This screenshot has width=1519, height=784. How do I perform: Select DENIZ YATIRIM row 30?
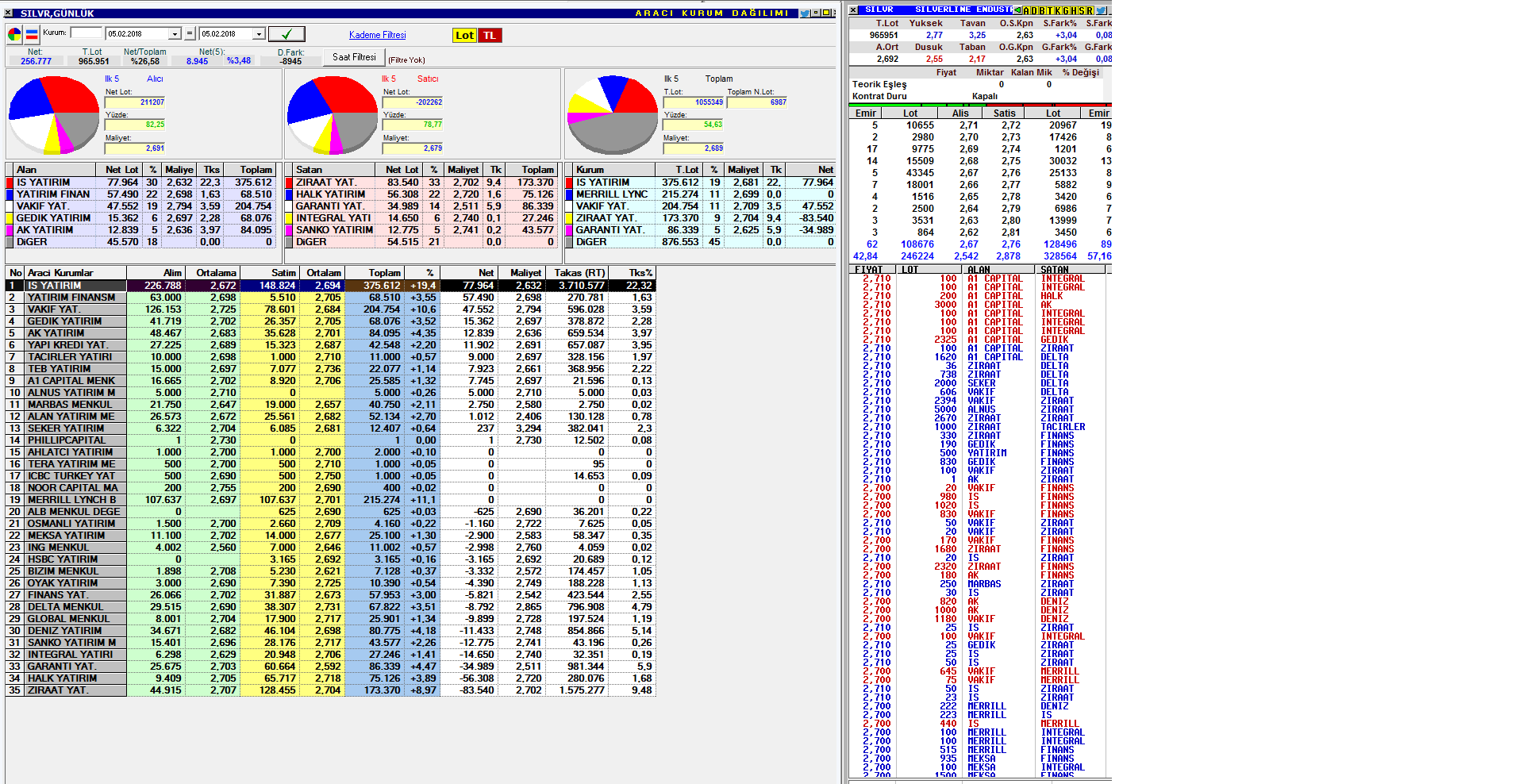point(331,631)
